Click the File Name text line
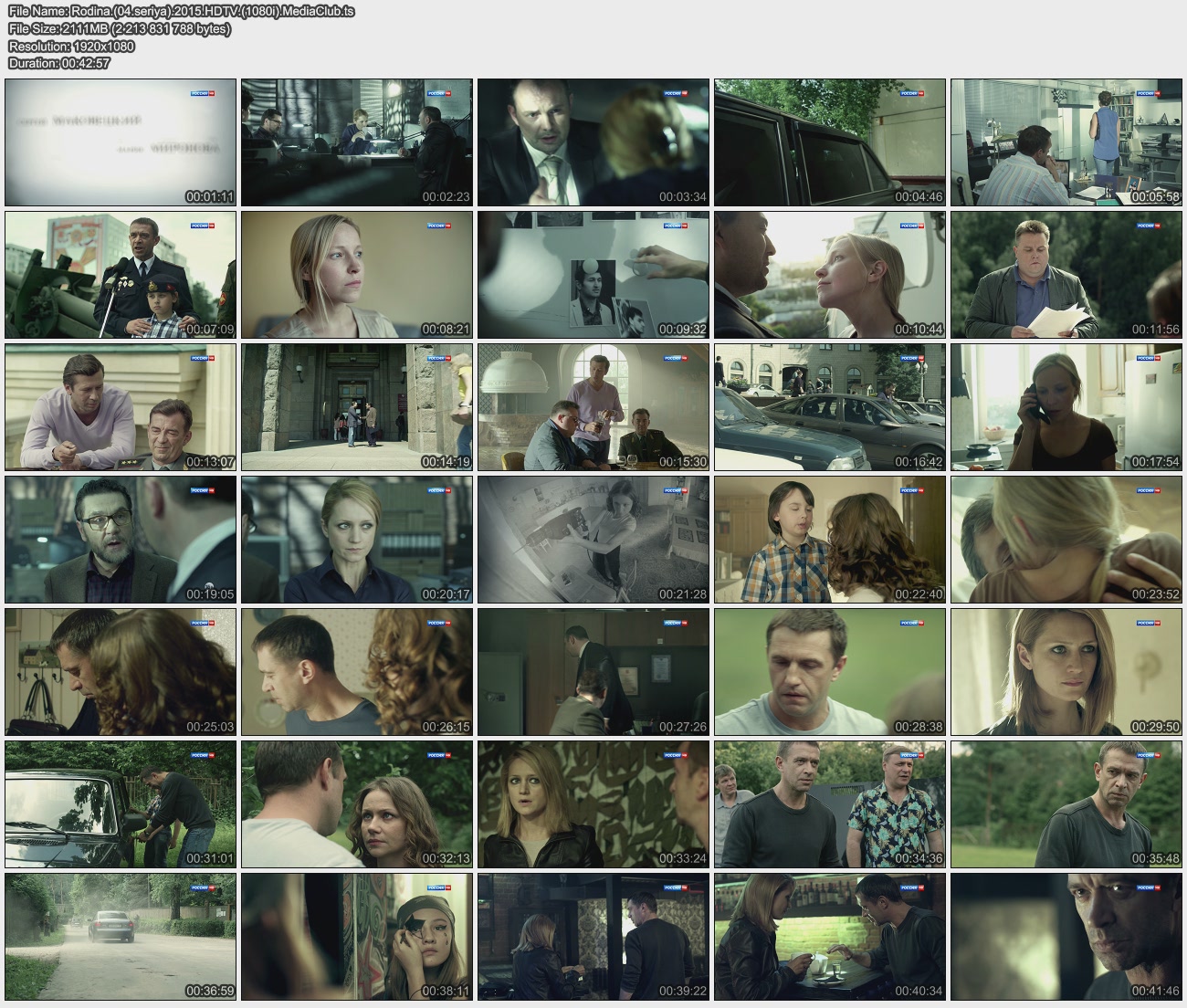 point(181,11)
